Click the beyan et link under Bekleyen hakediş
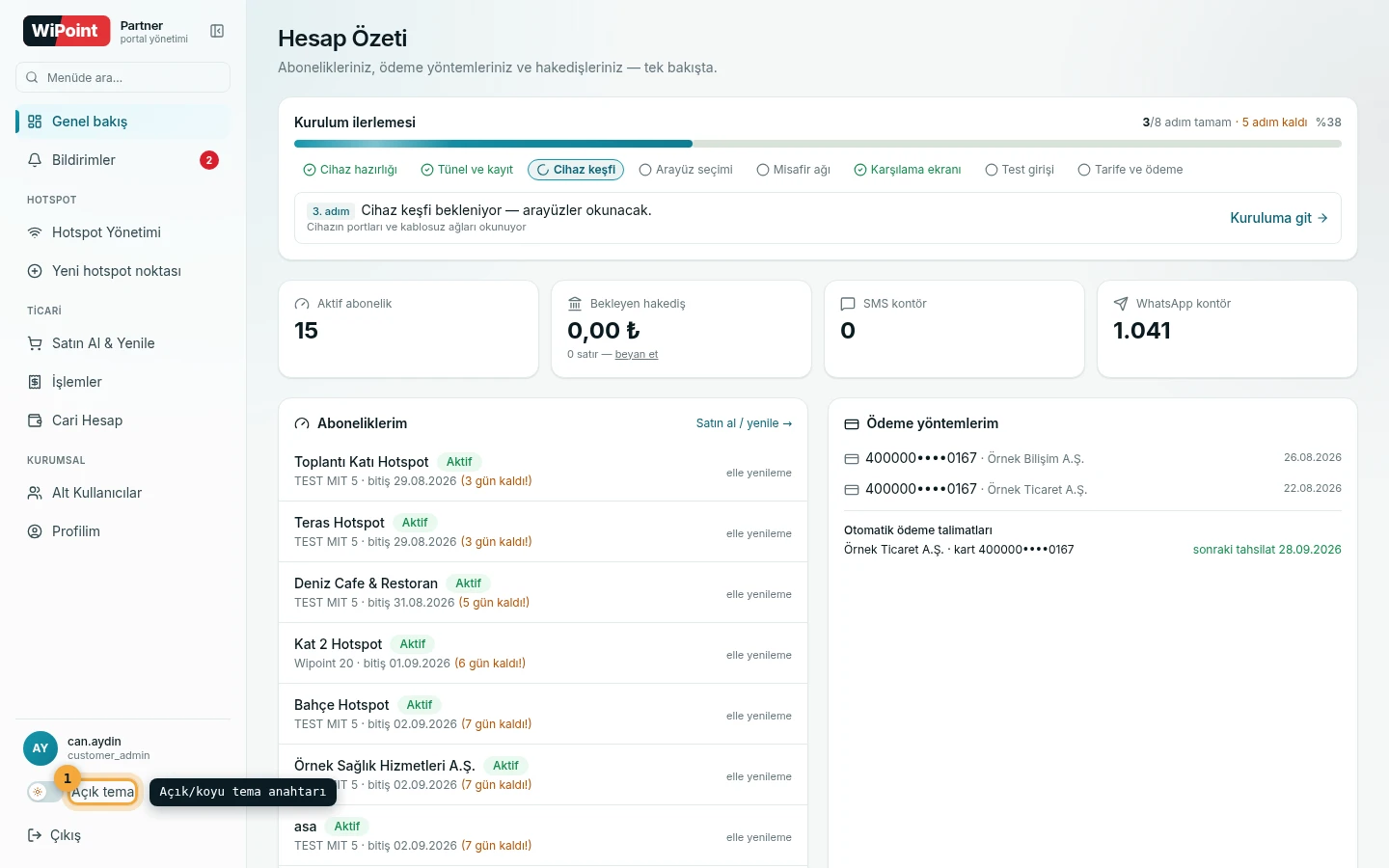The height and width of the screenshot is (868, 1389). pos(637,354)
